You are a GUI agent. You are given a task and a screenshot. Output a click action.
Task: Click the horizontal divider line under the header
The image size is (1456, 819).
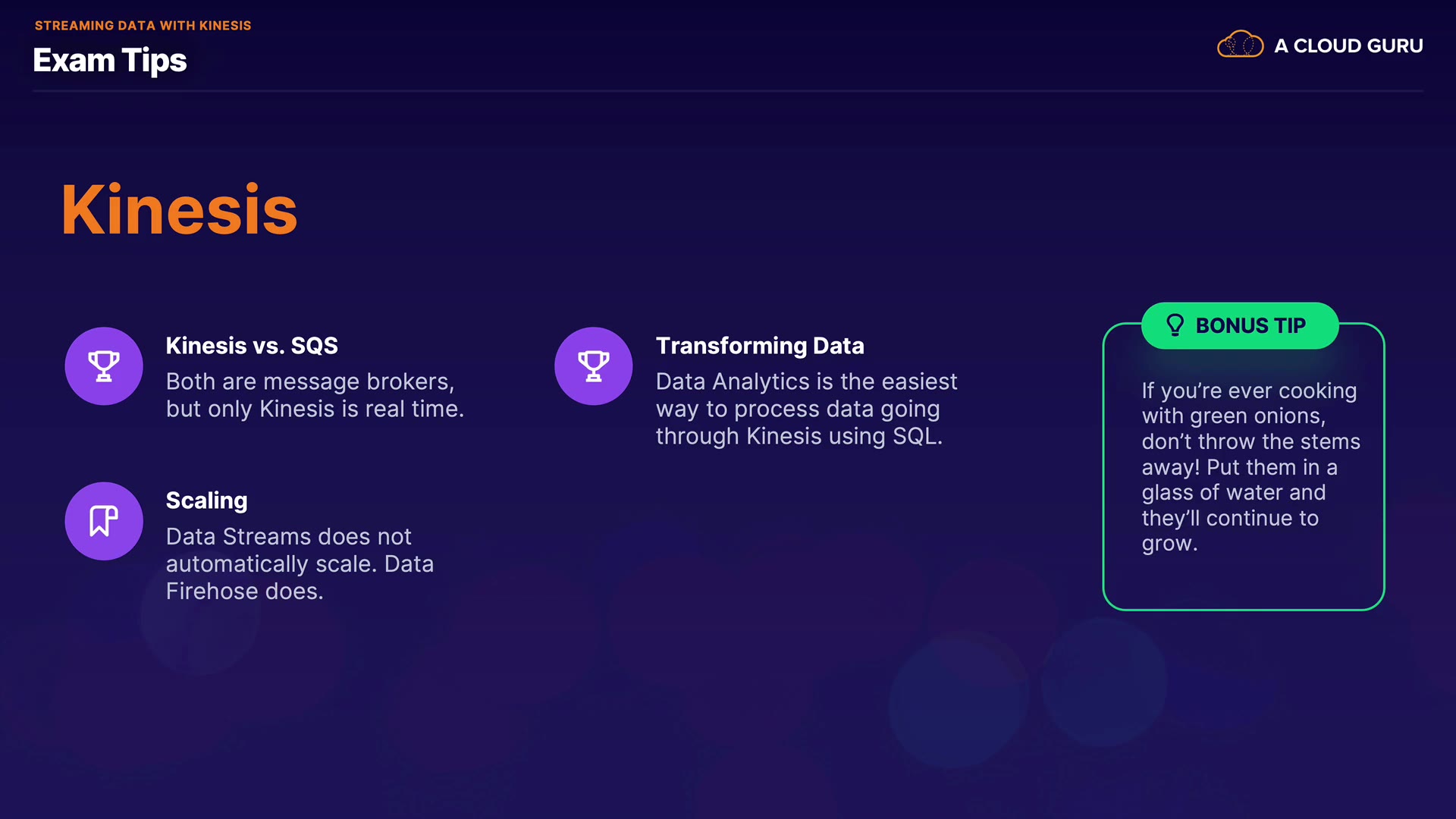(728, 91)
